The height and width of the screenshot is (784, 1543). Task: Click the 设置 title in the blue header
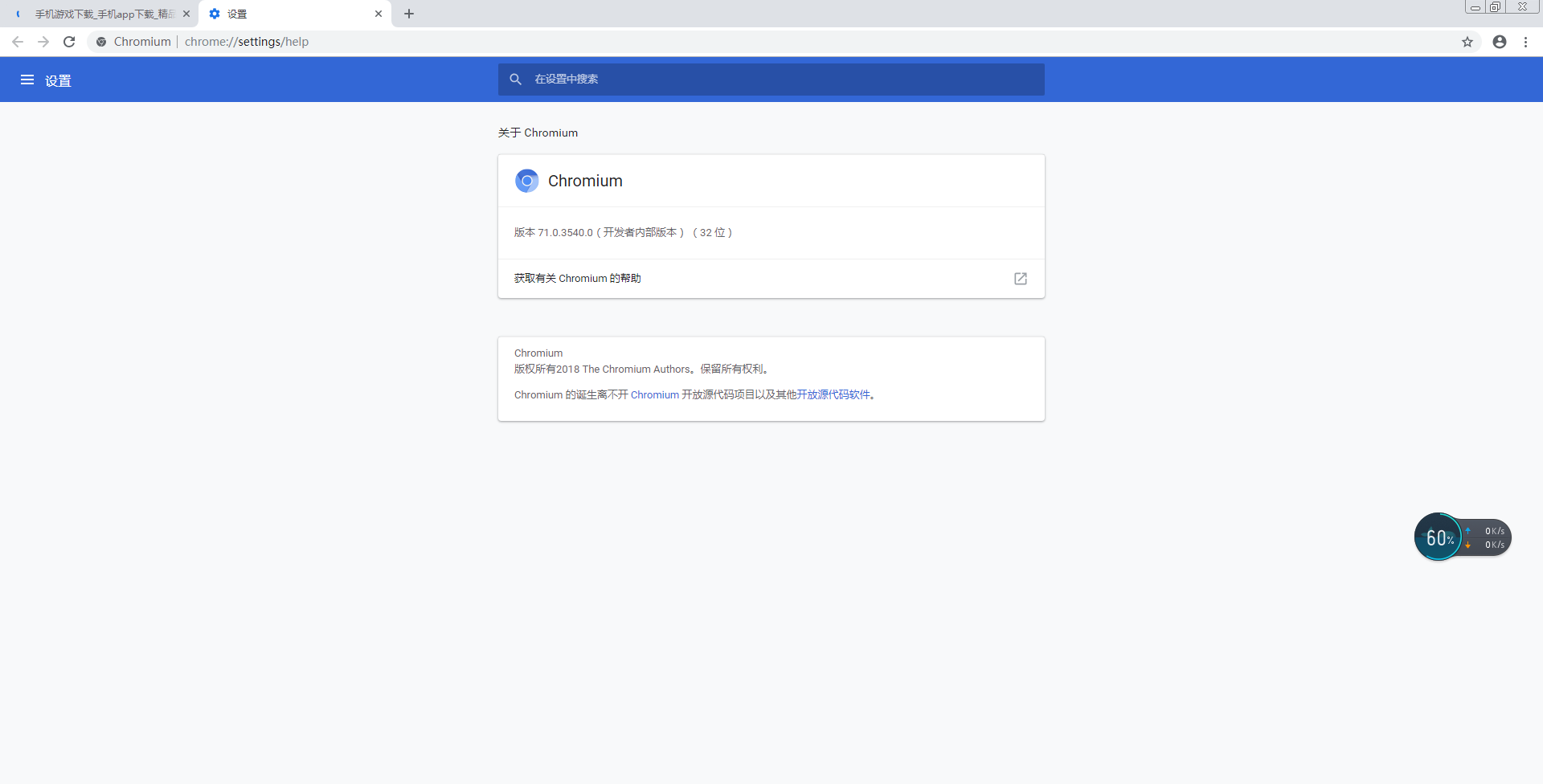pos(58,80)
